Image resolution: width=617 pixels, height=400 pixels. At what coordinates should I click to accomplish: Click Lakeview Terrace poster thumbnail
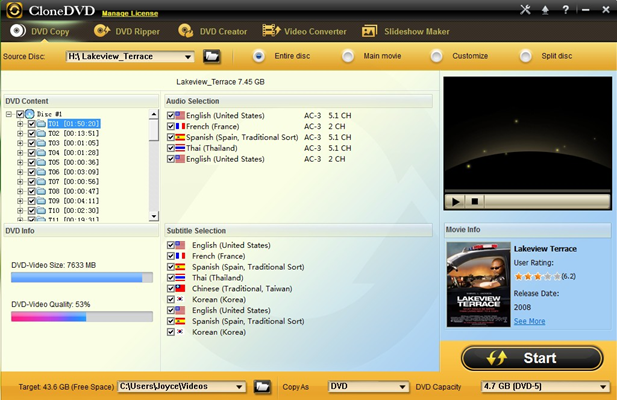click(478, 284)
